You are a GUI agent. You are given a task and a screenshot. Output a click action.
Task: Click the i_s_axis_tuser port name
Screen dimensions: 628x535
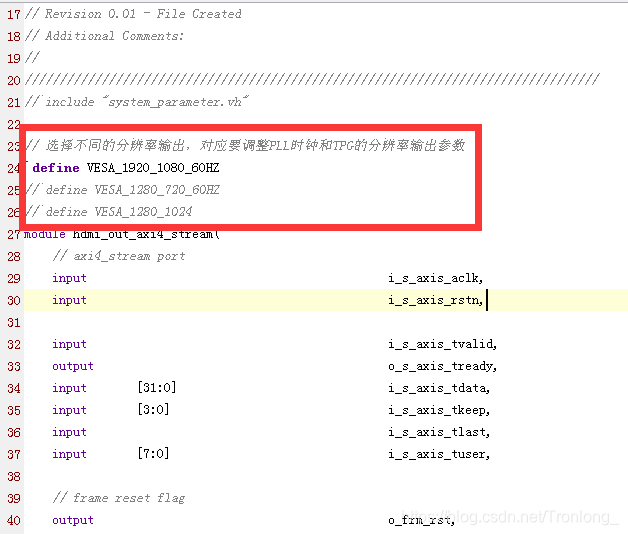439,455
